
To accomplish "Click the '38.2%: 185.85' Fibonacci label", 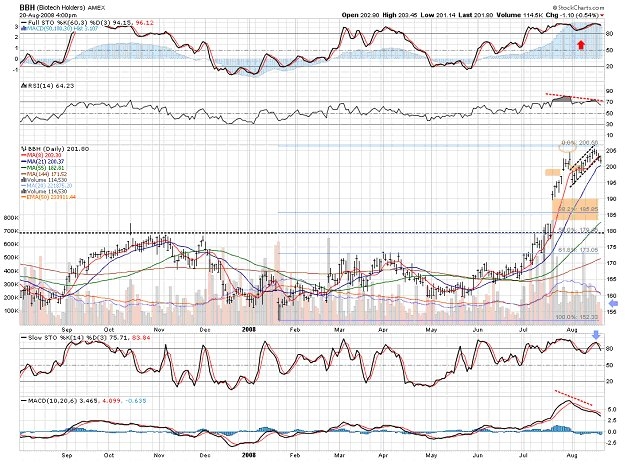I will (578, 209).
